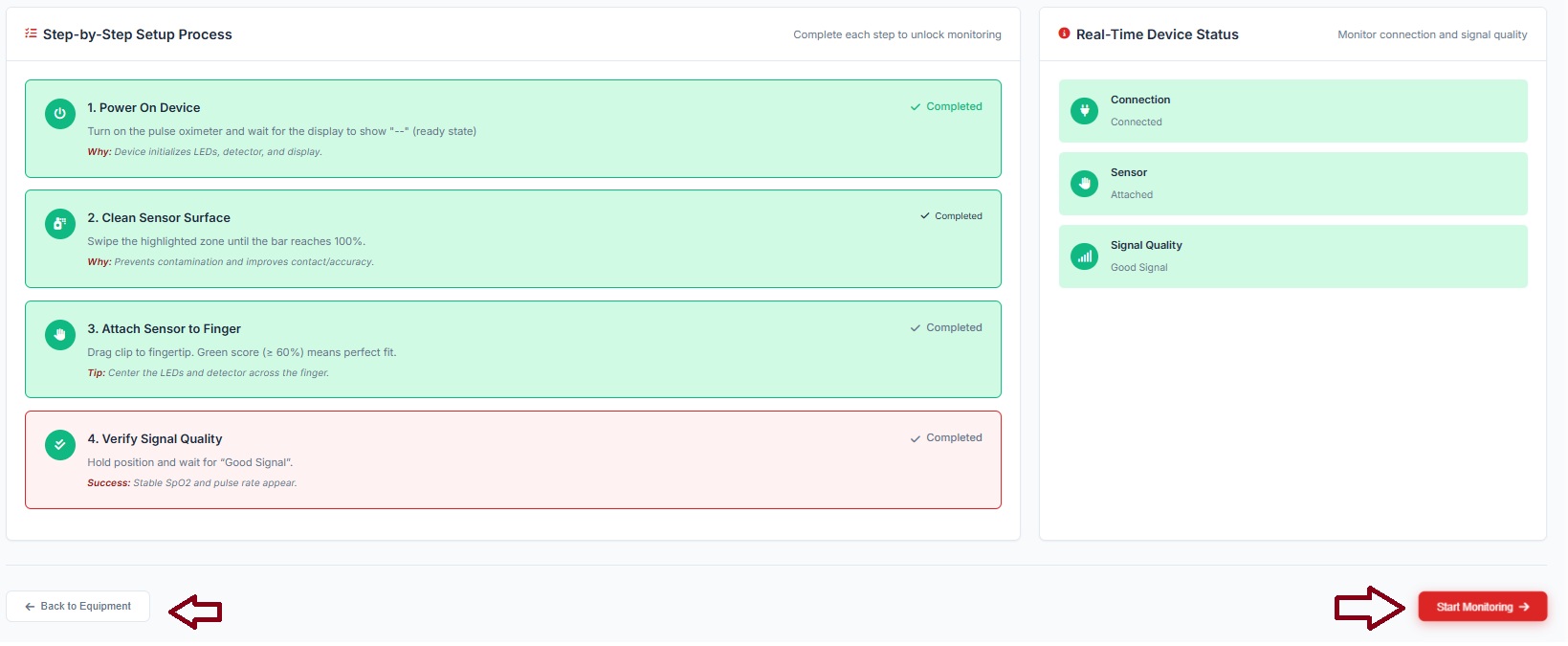
Task: Click Completed checkmark on Attach Sensor to Finger
Action: [916, 328]
